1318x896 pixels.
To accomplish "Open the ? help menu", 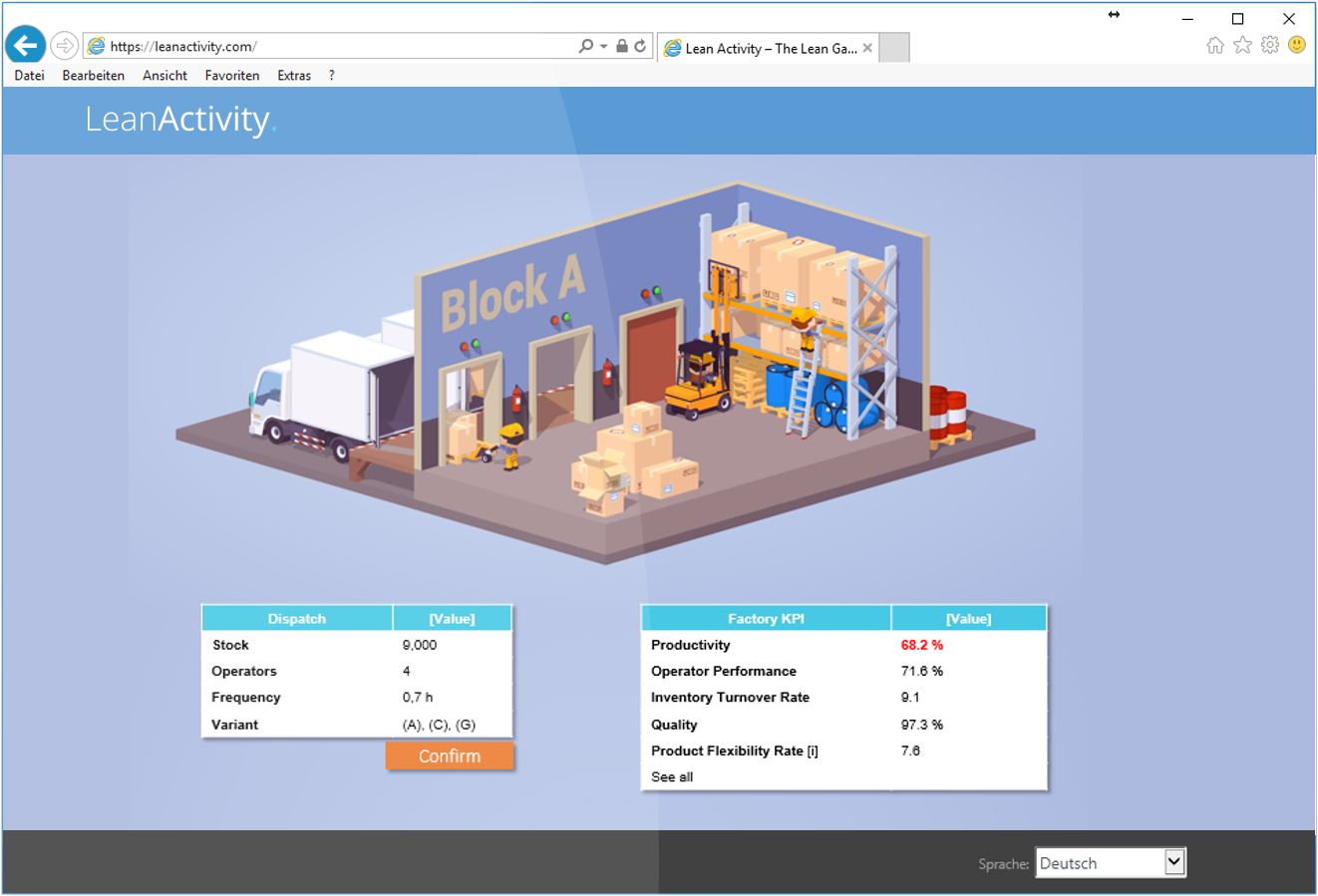I will 331,75.
